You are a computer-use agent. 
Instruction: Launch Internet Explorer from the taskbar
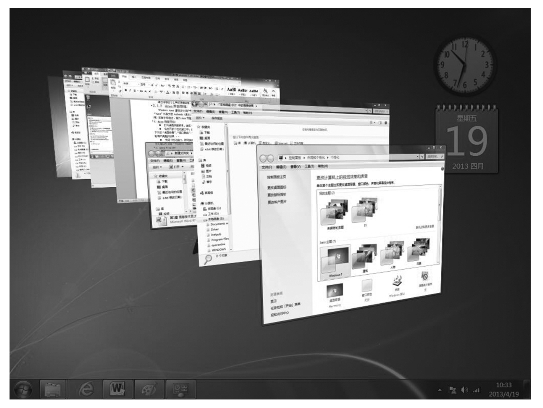click(85, 389)
